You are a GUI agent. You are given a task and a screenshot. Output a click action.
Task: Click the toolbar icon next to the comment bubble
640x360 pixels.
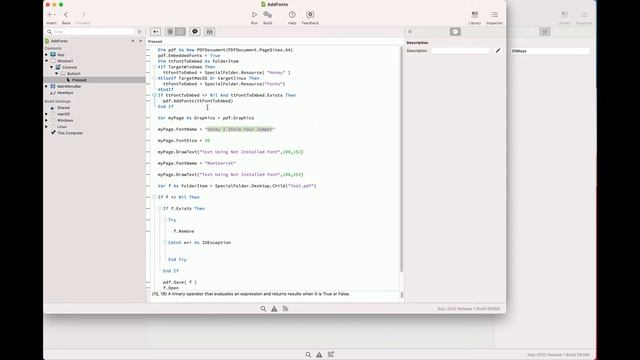pyautogui.click(x=209, y=31)
